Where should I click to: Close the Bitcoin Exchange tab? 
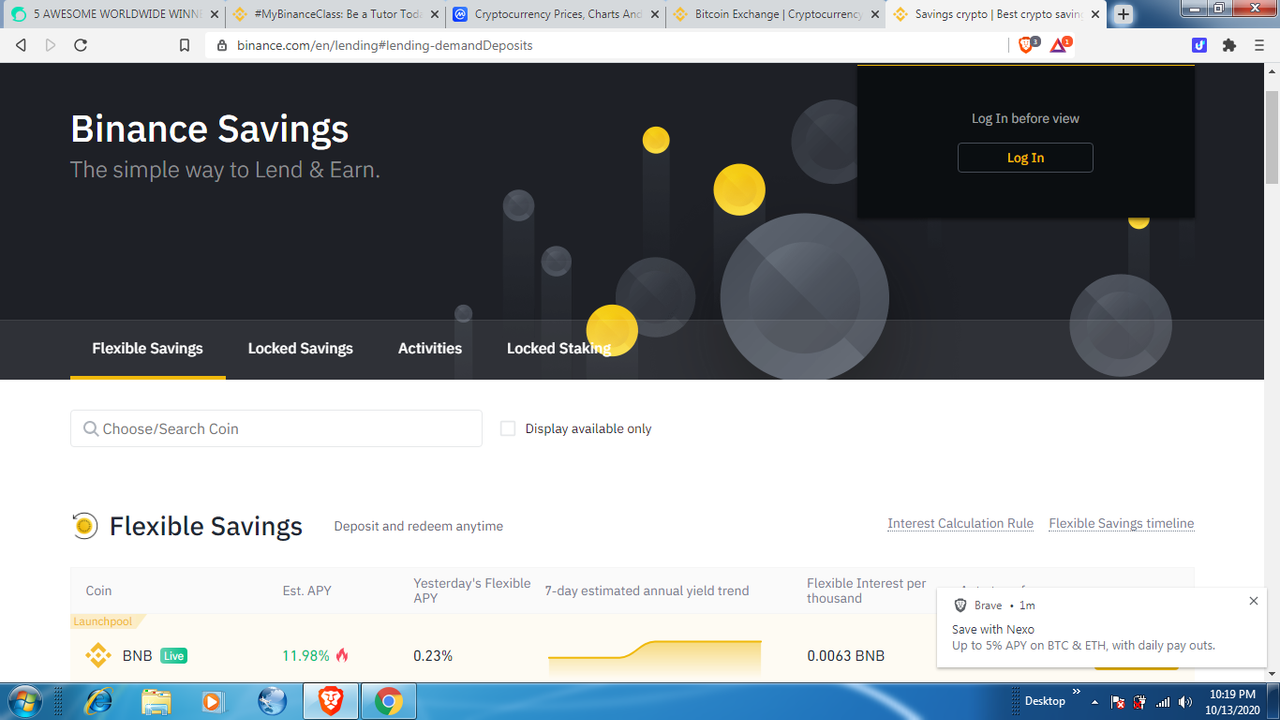click(875, 15)
